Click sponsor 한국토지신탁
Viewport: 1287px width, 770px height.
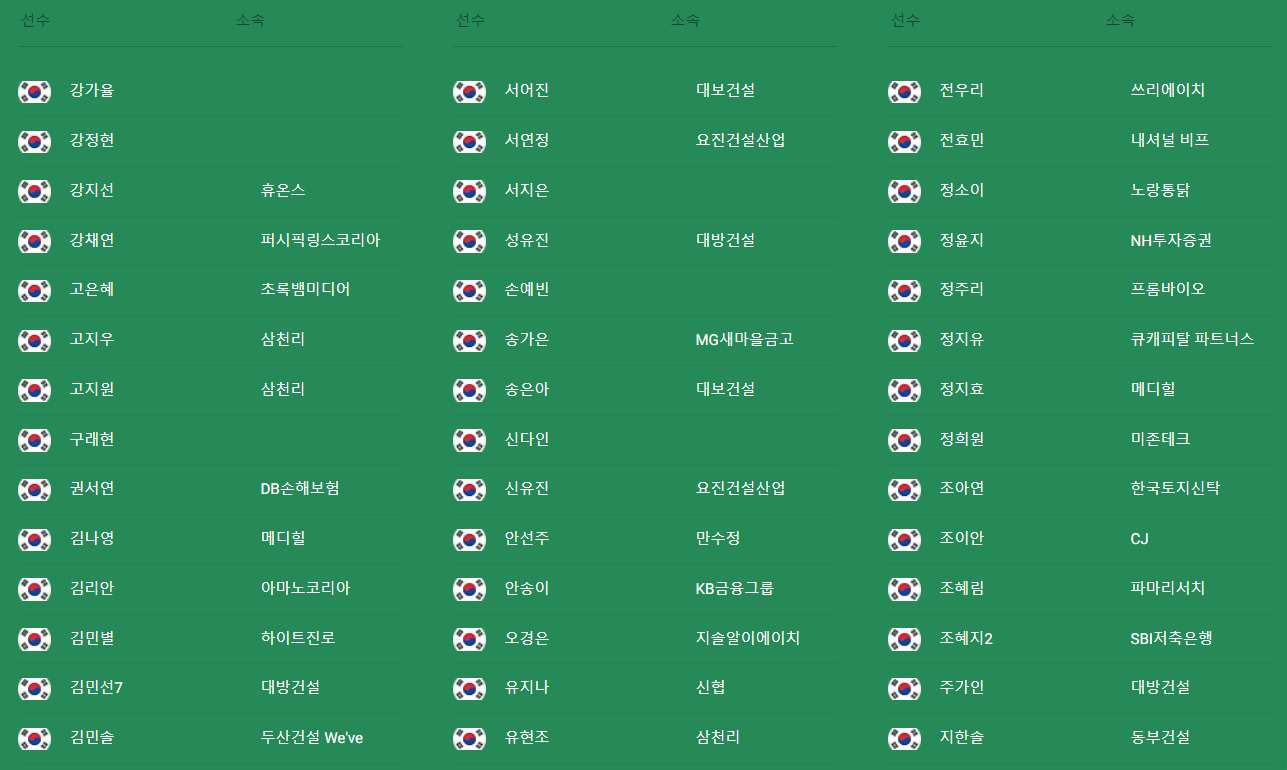1175,488
